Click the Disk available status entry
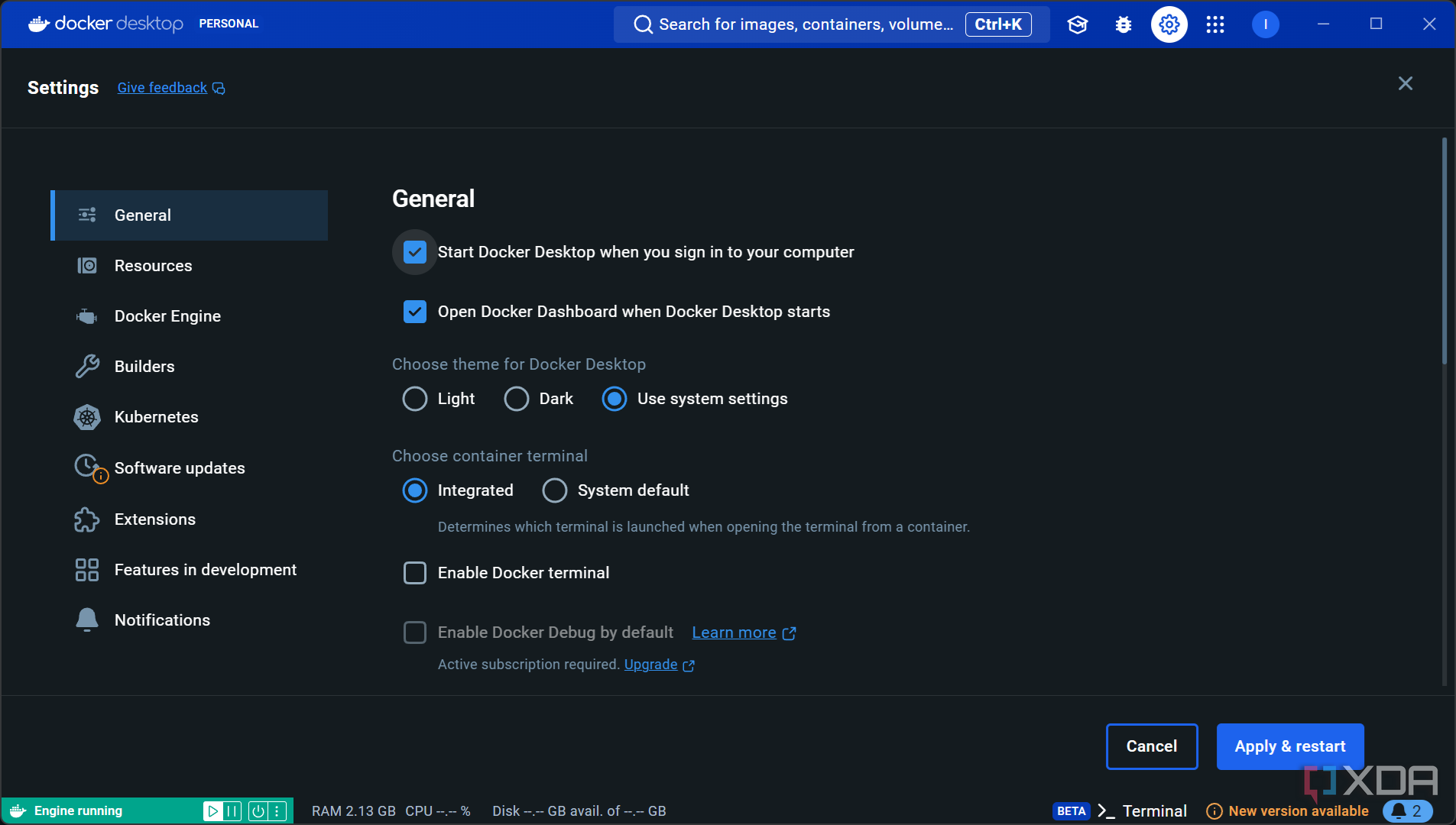The width and height of the screenshot is (1456, 825). pyautogui.click(x=579, y=811)
